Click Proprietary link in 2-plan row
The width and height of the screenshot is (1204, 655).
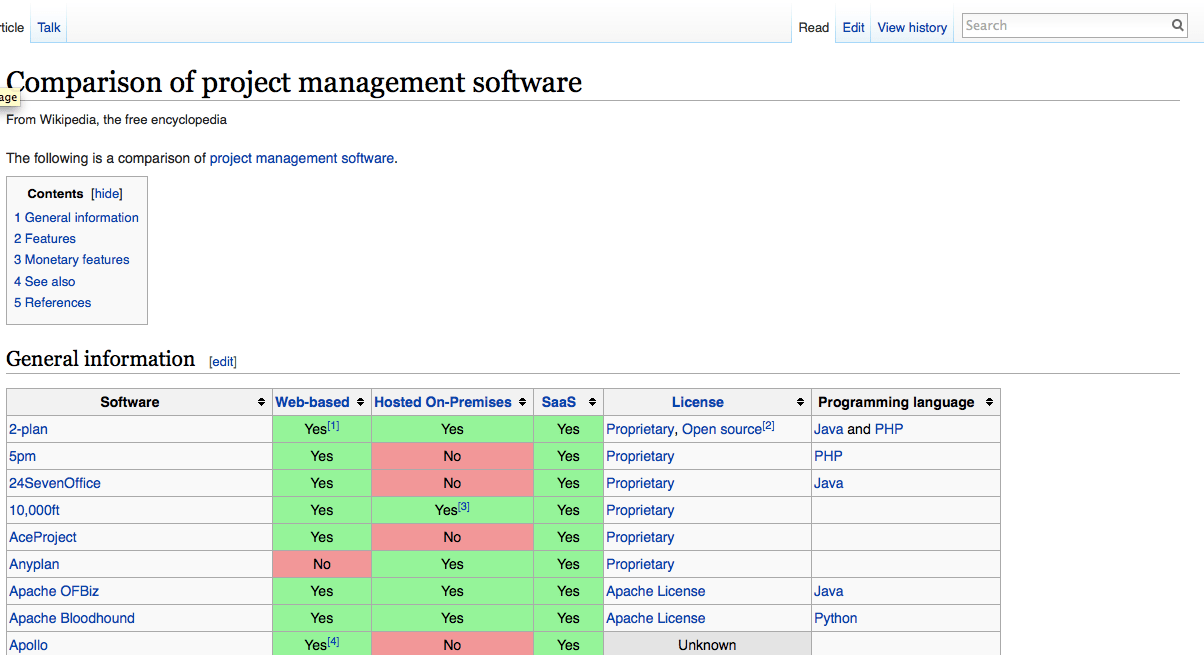click(640, 429)
